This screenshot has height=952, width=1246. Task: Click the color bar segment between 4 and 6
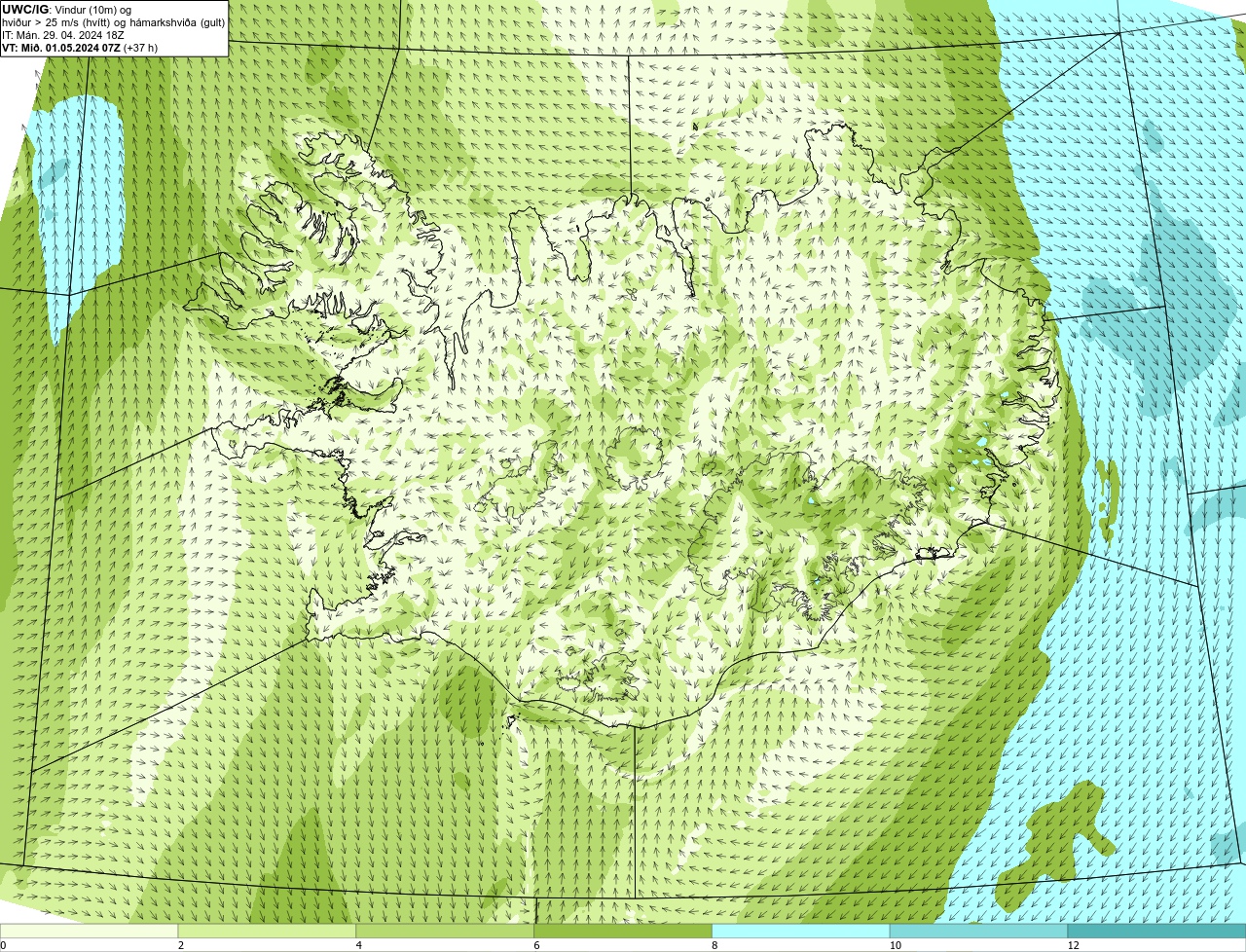(x=445, y=932)
